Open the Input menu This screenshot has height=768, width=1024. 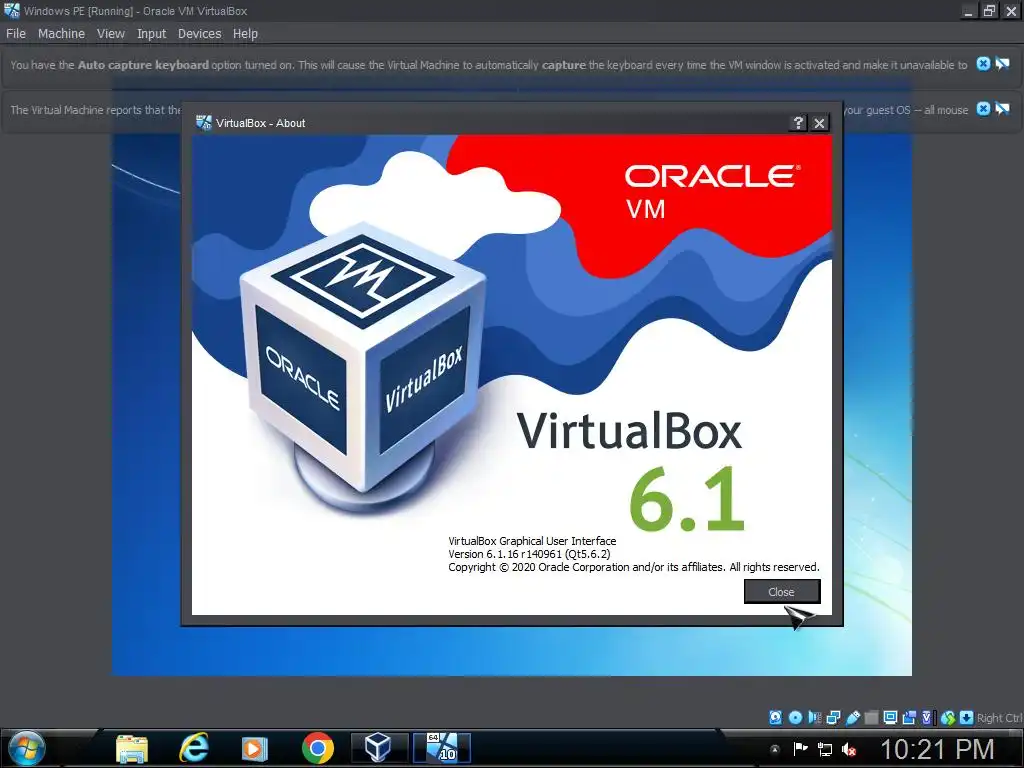[x=151, y=33]
